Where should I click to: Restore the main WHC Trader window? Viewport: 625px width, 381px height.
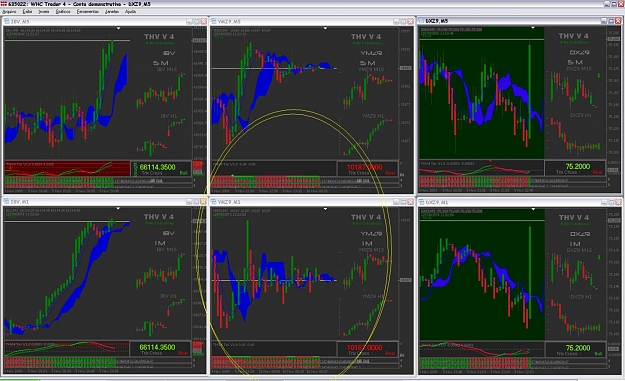point(614,4)
